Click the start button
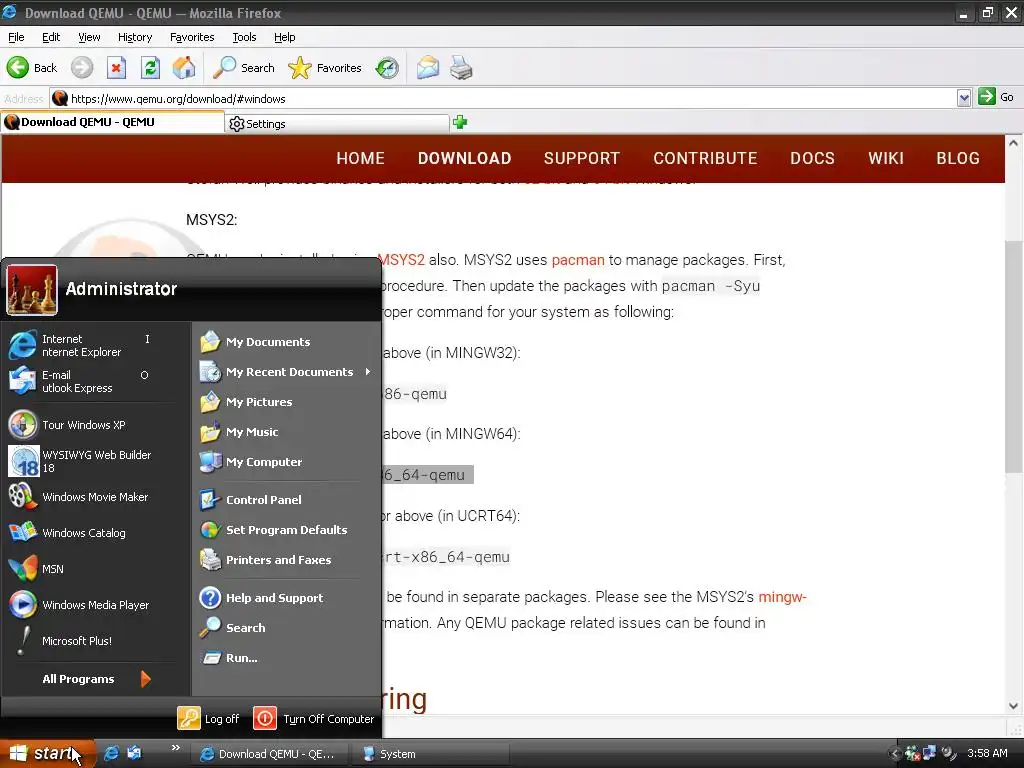 (48, 753)
